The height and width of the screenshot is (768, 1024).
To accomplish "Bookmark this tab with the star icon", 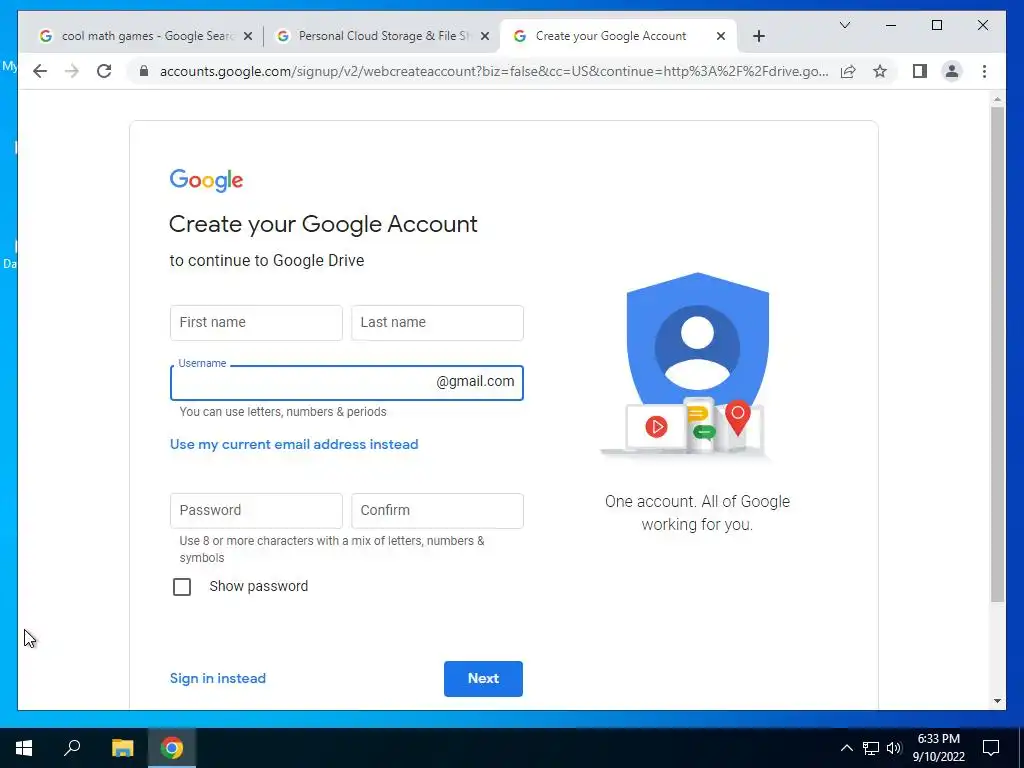I will [x=880, y=71].
